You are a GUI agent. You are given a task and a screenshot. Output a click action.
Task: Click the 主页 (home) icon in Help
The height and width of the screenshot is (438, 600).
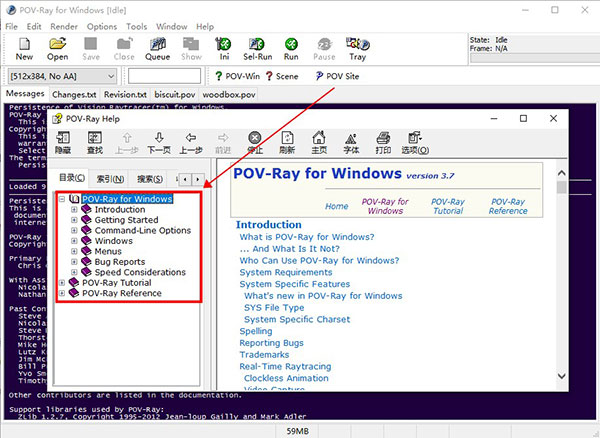click(319, 138)
